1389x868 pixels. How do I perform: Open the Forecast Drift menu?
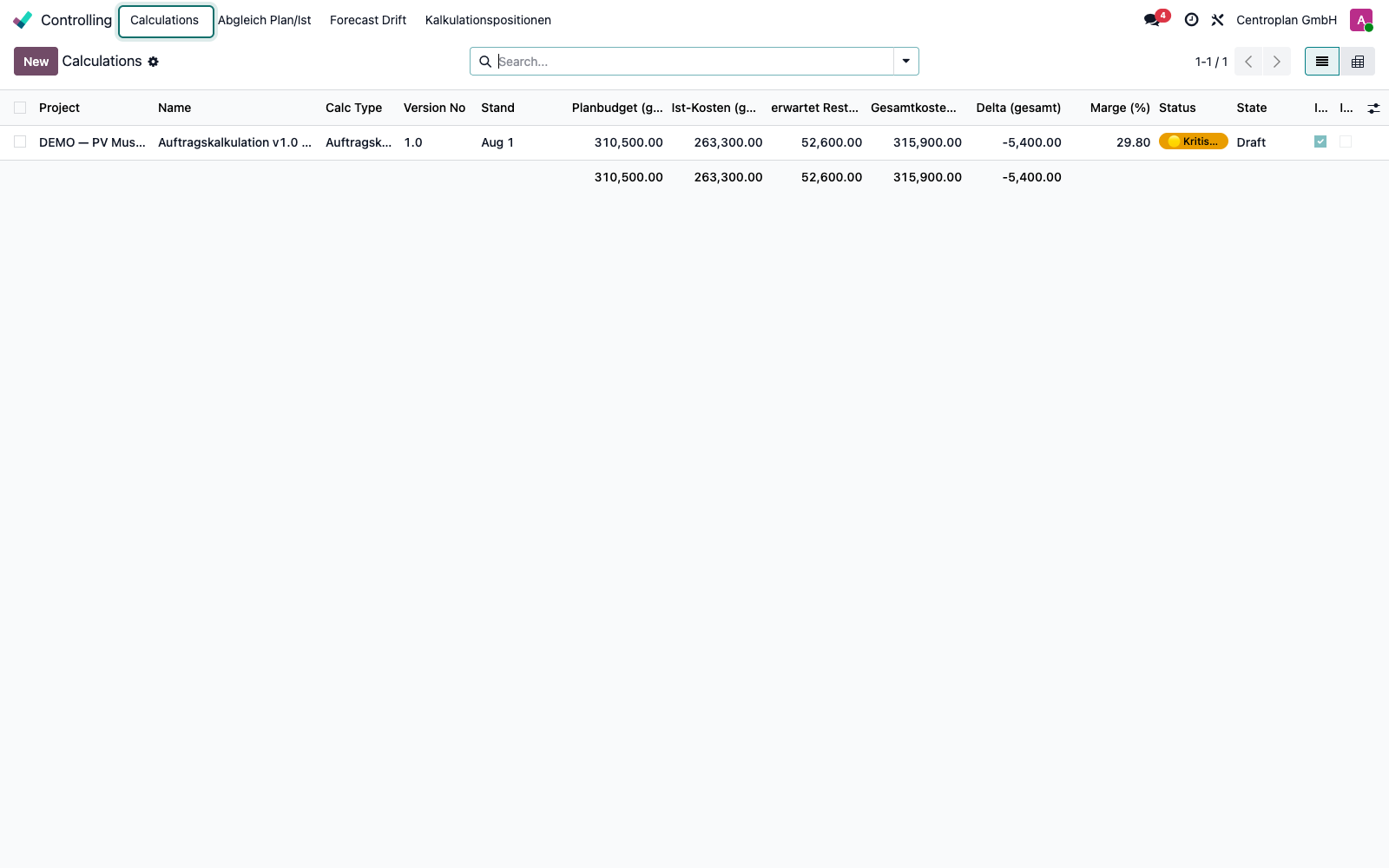[x=368, y=20]
